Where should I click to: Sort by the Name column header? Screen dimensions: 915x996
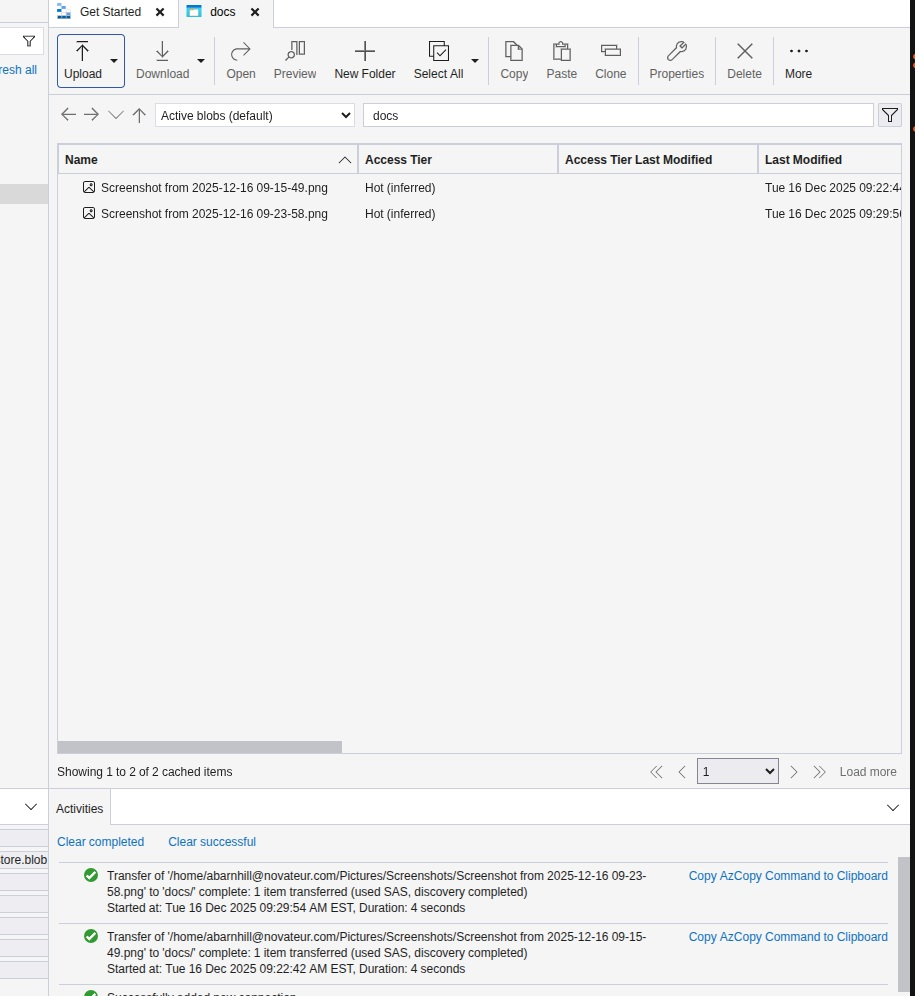(208, 159)
